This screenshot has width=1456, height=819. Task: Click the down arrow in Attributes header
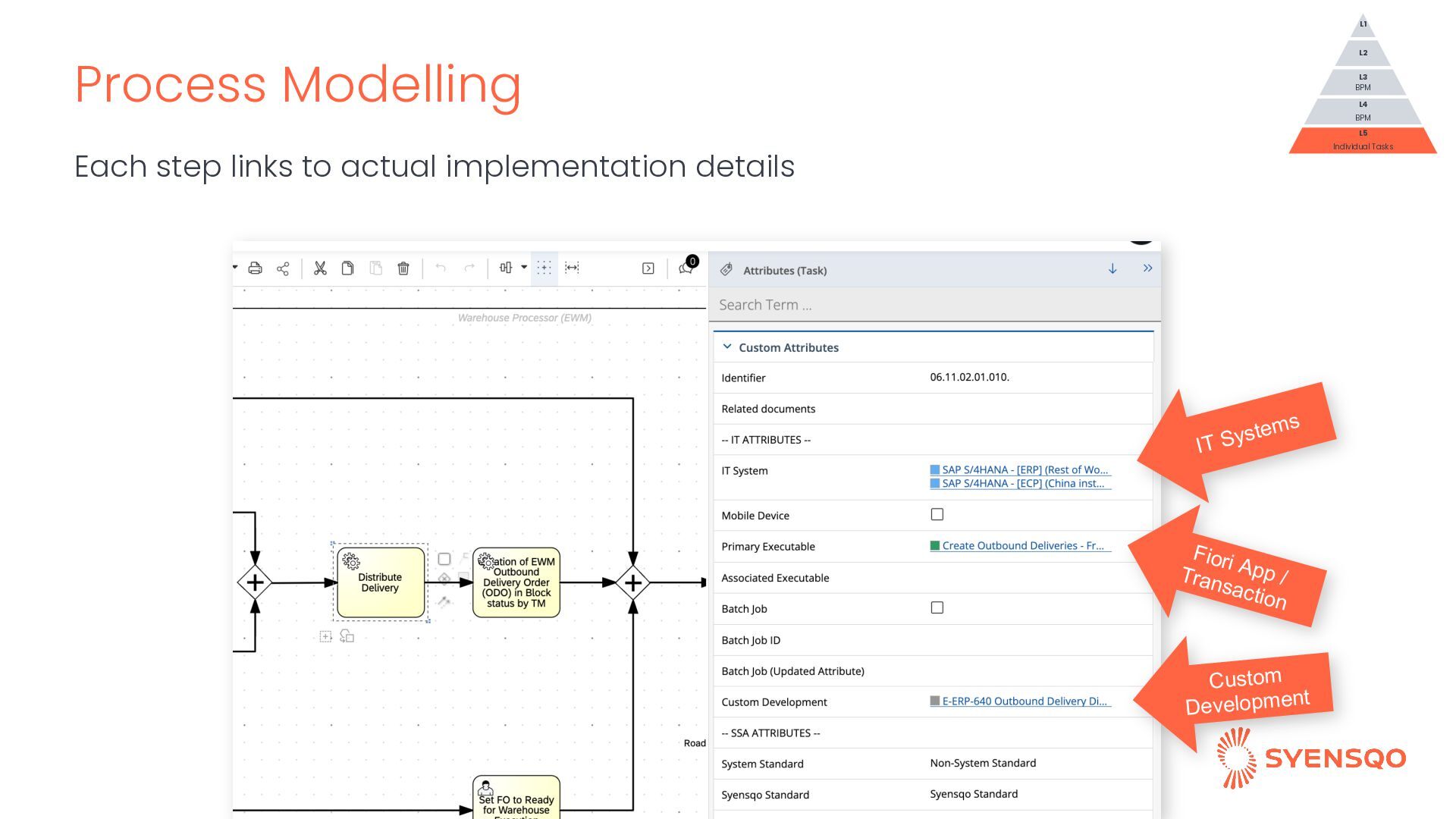[1112, 268]
